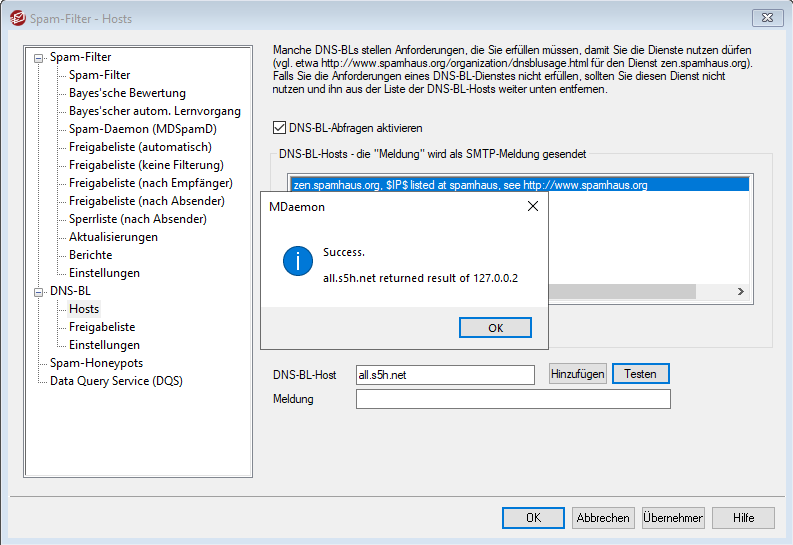This screenshot has width=793, height=545.
Task: Select Bayes'sche Bewertung in the tree
Action: click(127, 93)
